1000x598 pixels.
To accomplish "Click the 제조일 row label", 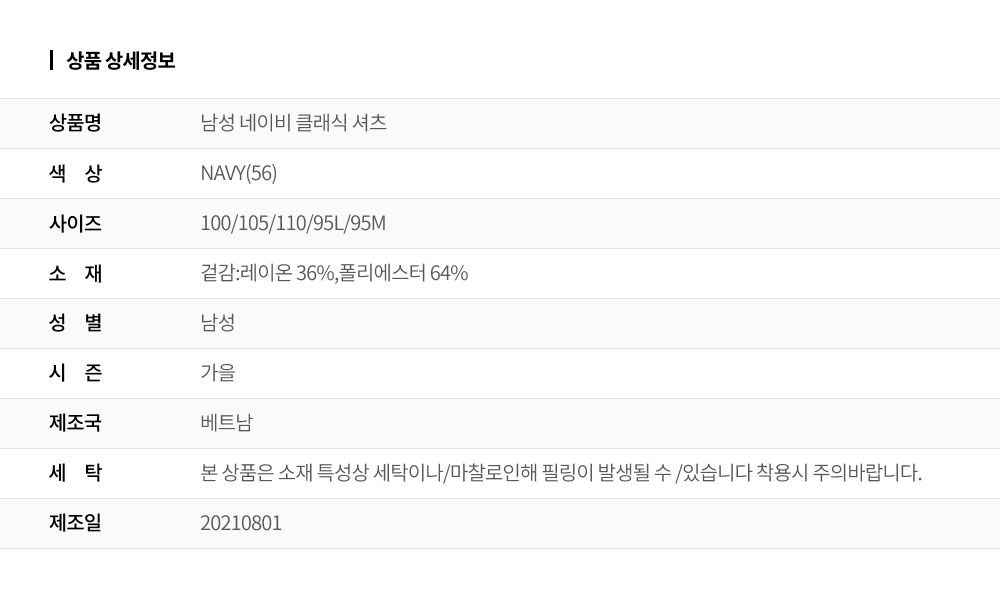I will click(x=76, y=523).
